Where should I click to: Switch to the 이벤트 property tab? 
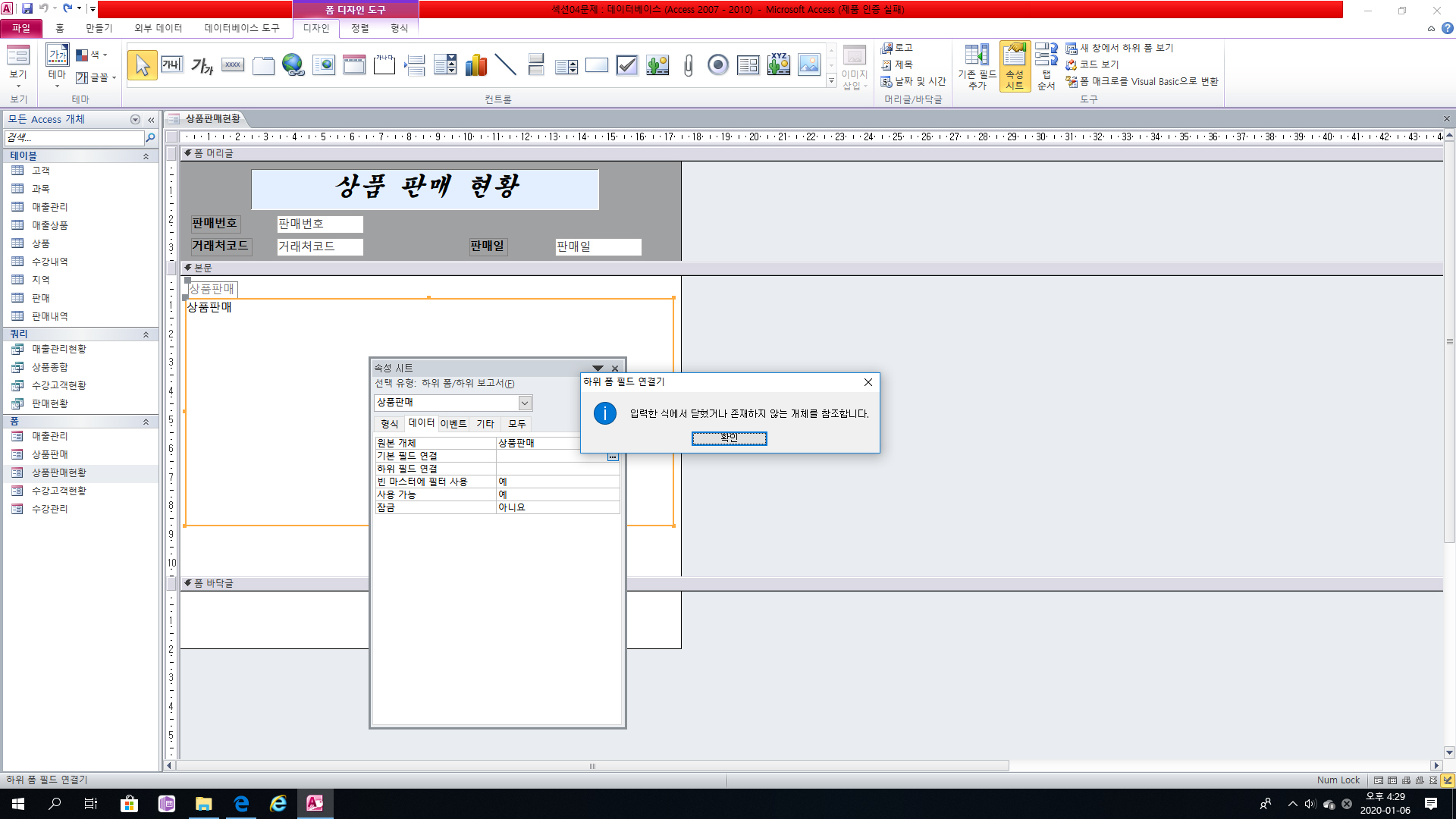[x=453, y=424]
